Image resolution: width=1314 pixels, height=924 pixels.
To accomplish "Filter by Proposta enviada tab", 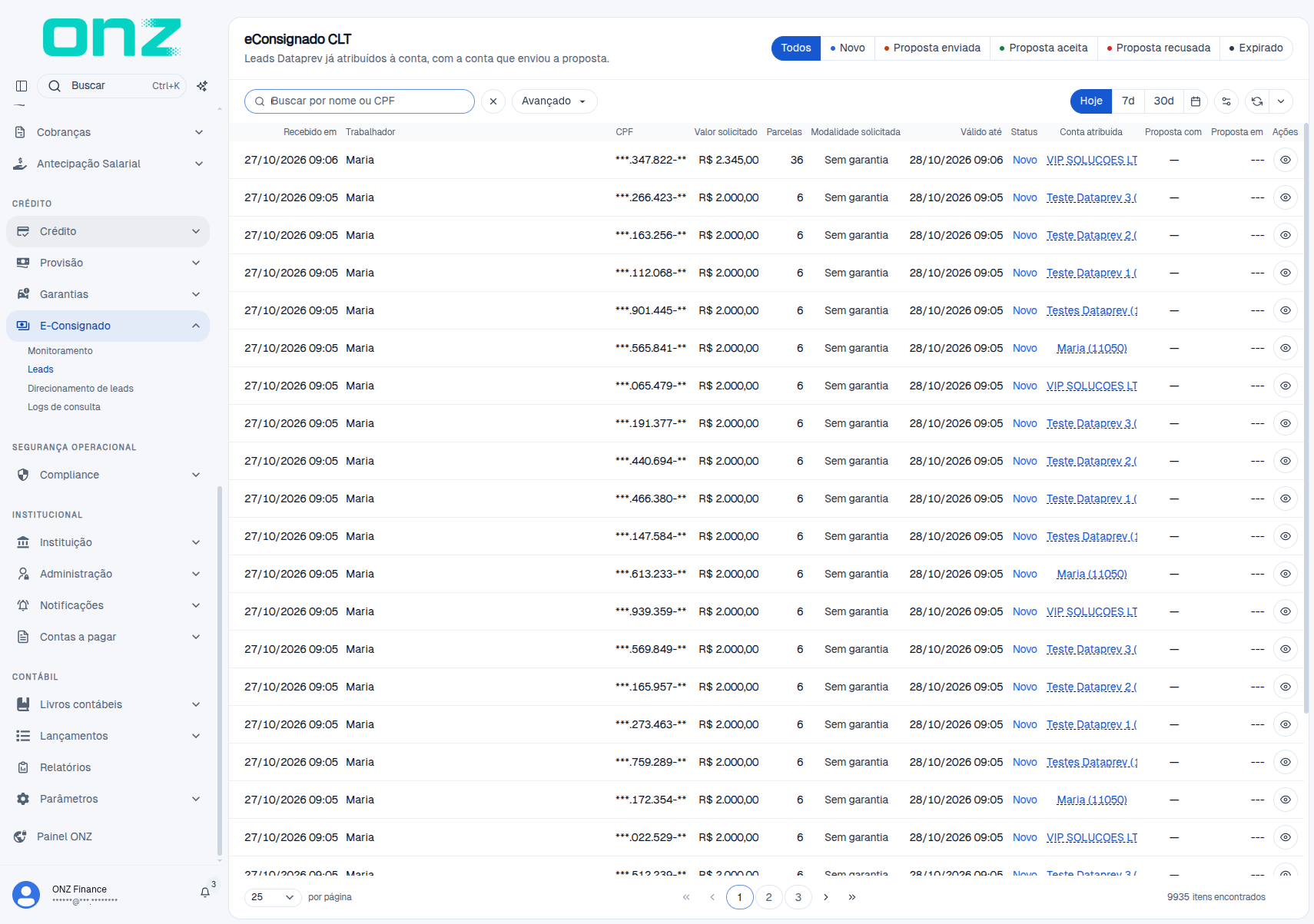I will (x=932, y=48).
